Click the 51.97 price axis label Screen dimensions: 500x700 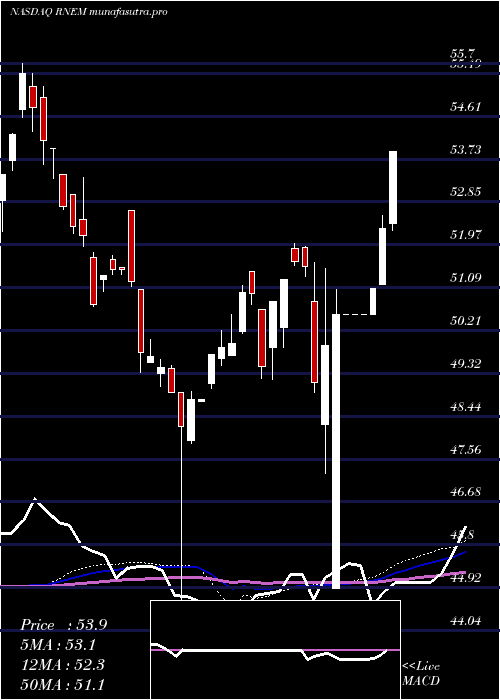[x=465, y=235]
